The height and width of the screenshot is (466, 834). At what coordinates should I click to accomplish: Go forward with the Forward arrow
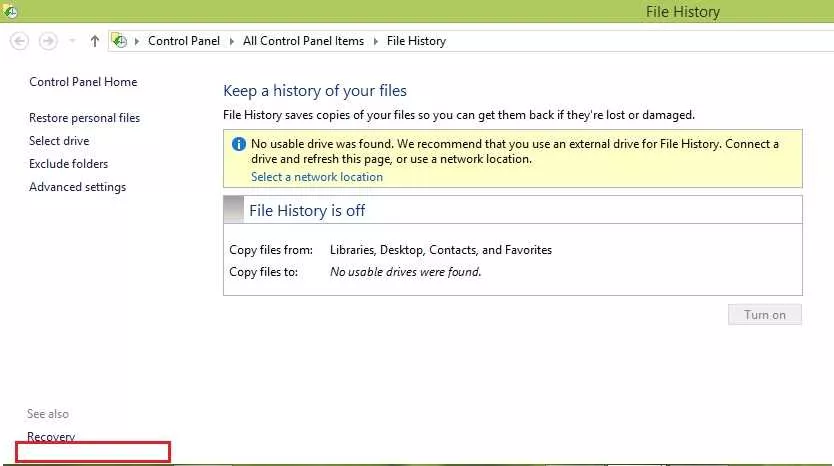48,41
